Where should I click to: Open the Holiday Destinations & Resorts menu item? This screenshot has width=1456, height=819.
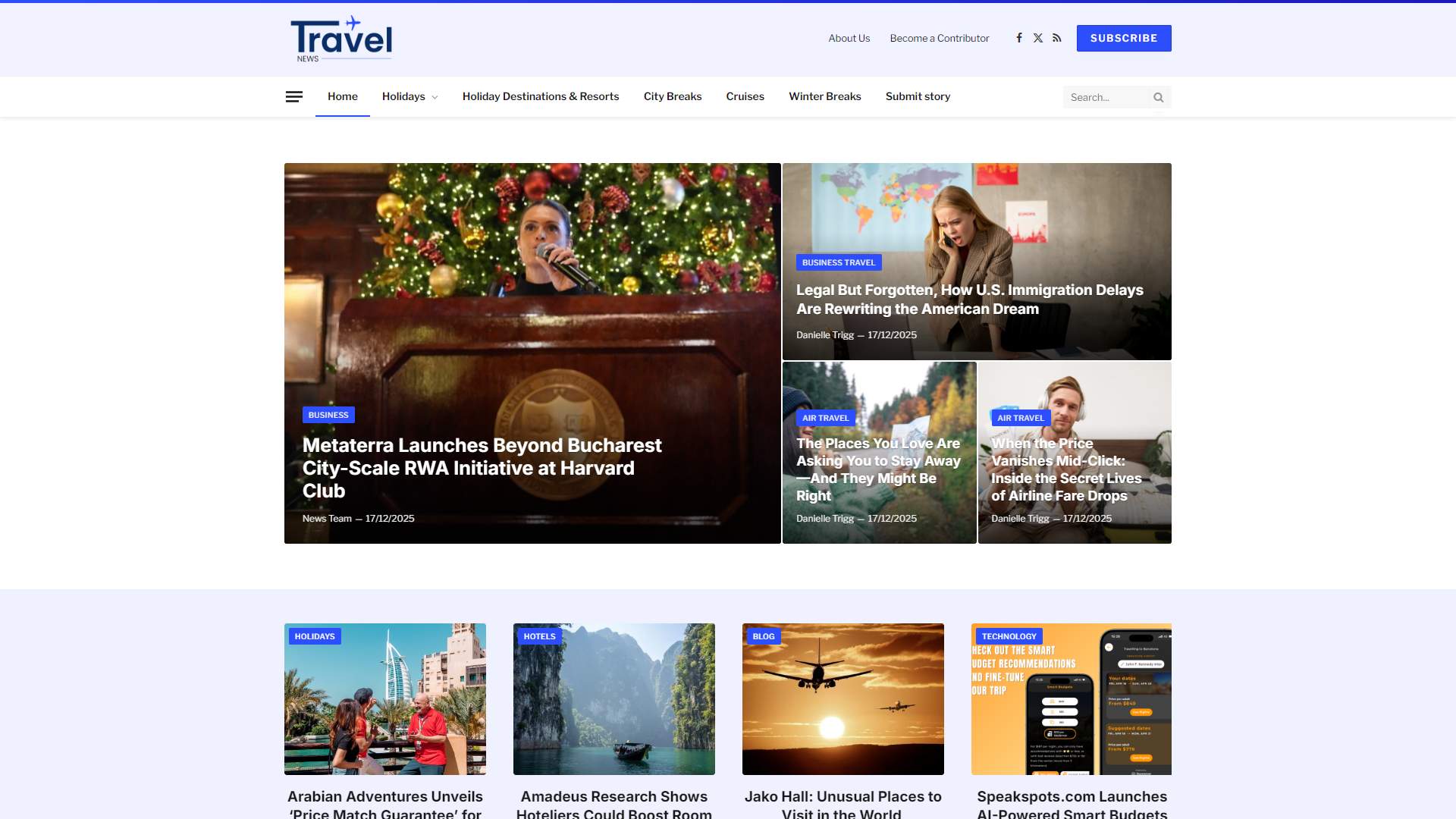pos(540,96)
